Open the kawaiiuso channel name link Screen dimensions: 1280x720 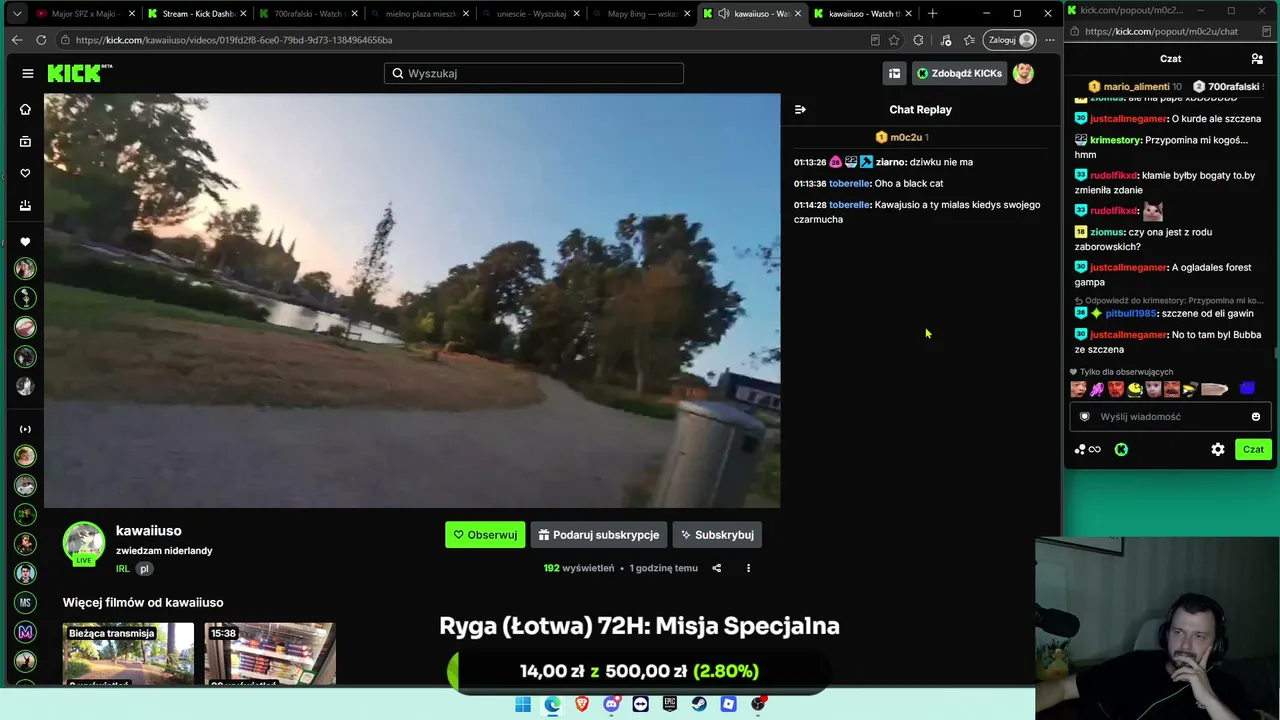(149, 531)
